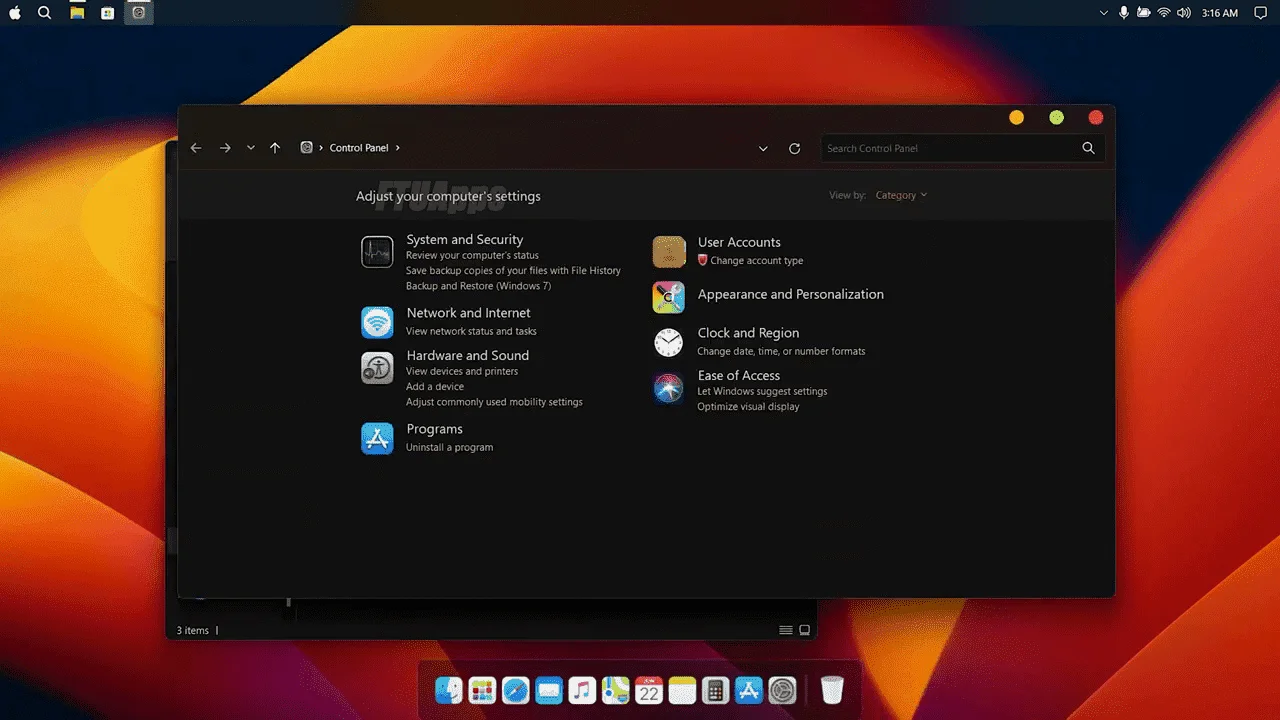Open Network and Internet Wi-Fi icon
Image resolution: width=1280 pixels, height=720 pixels.
(x=377, y=322)
